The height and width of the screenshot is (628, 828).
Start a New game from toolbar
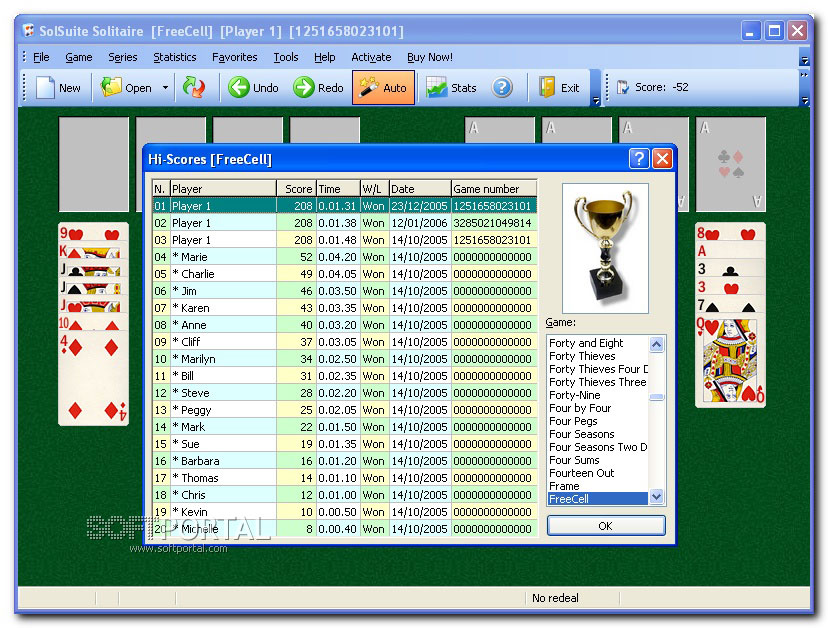point(58,88)
